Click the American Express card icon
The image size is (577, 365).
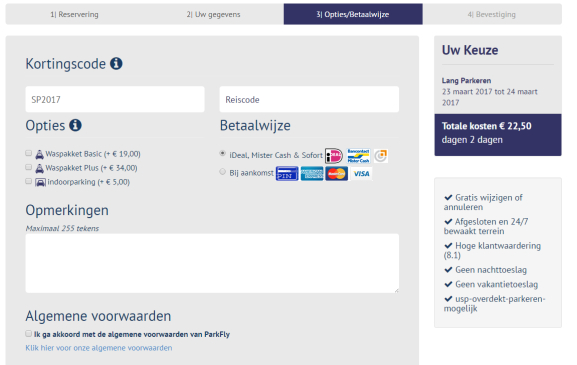point(312,174)
